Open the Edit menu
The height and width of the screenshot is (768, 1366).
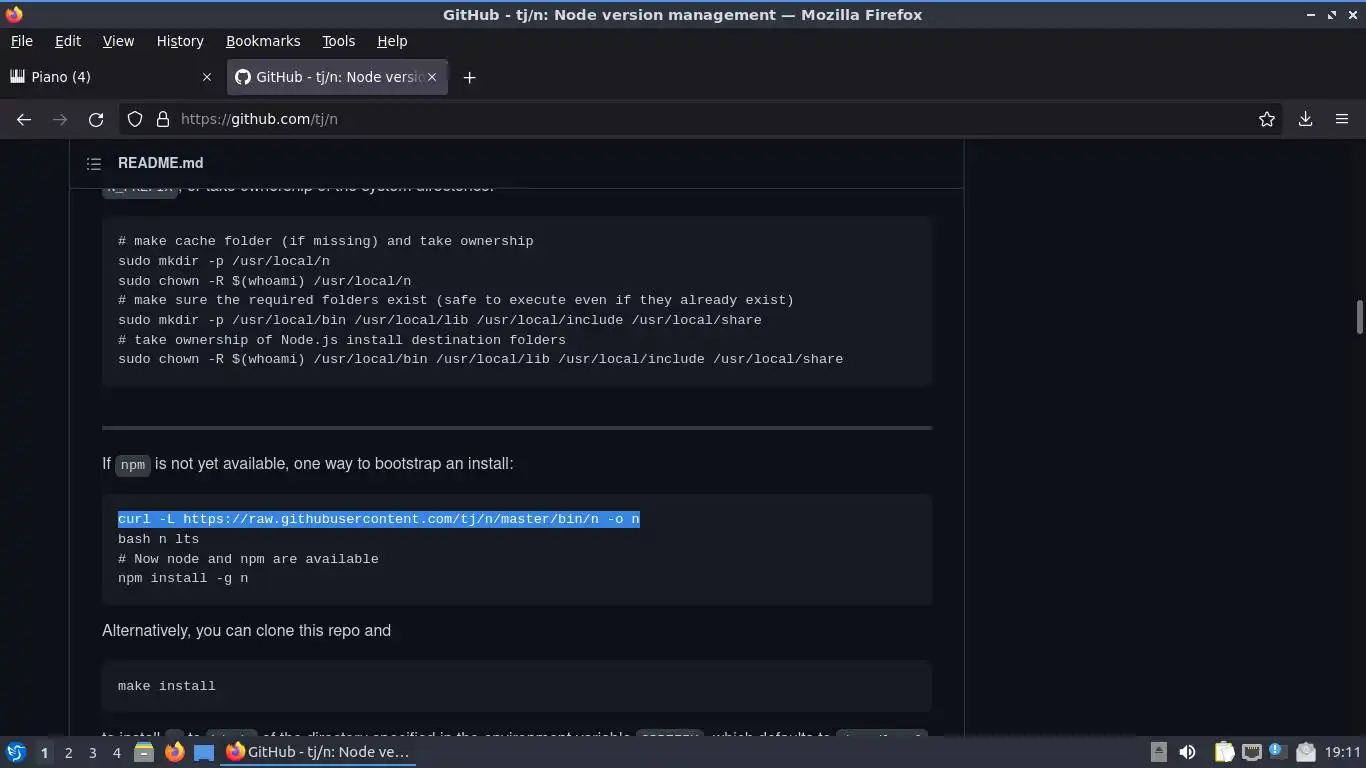(x=68, y=41)
